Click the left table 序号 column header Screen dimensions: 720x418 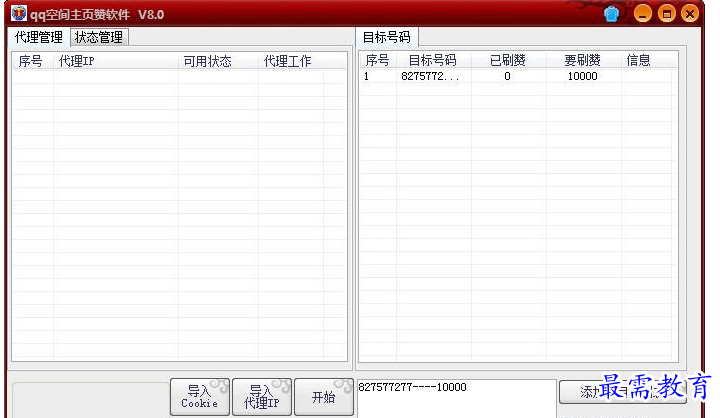click(x=32, y=61)
